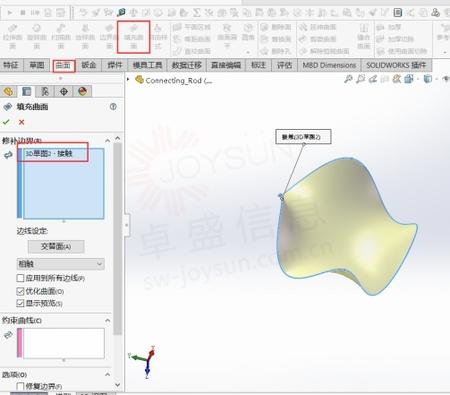Toggle the 优化曲面 checkbox
The image size is (450, 395).
tap(20, 291)
